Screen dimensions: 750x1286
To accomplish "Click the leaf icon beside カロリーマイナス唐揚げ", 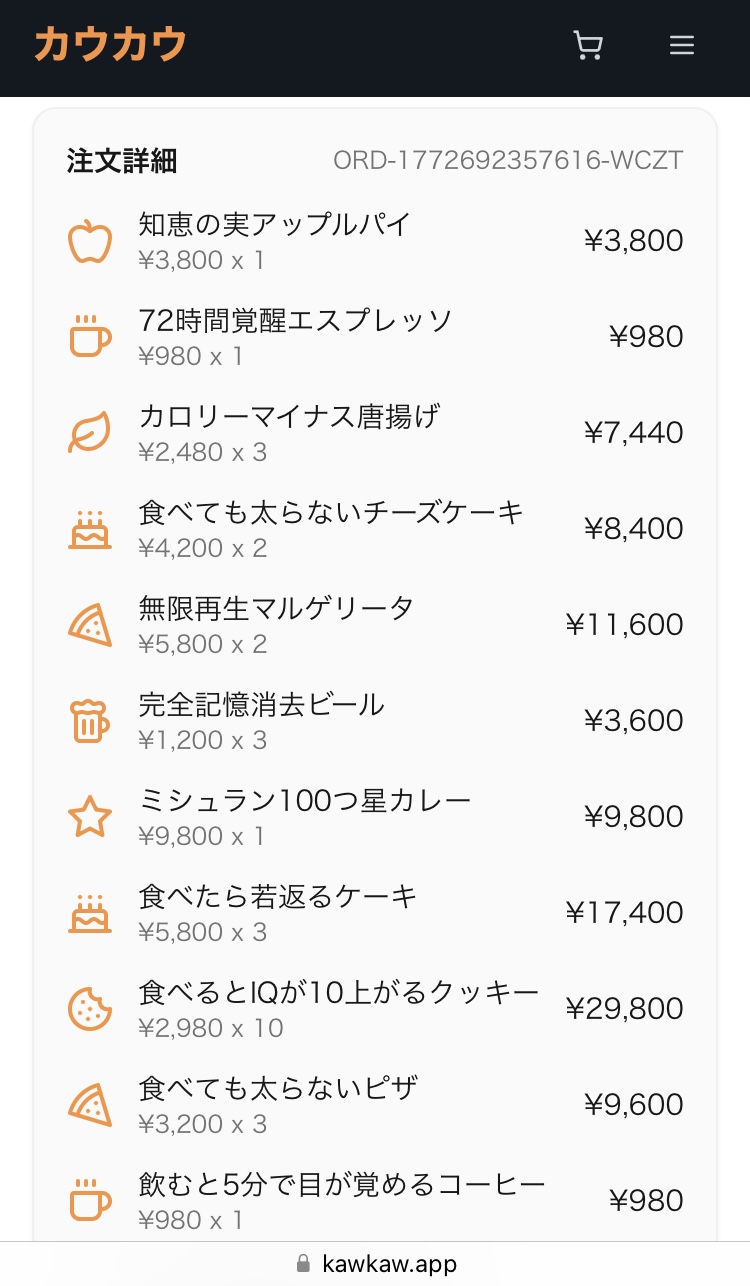I will click(x=90, y=433).
